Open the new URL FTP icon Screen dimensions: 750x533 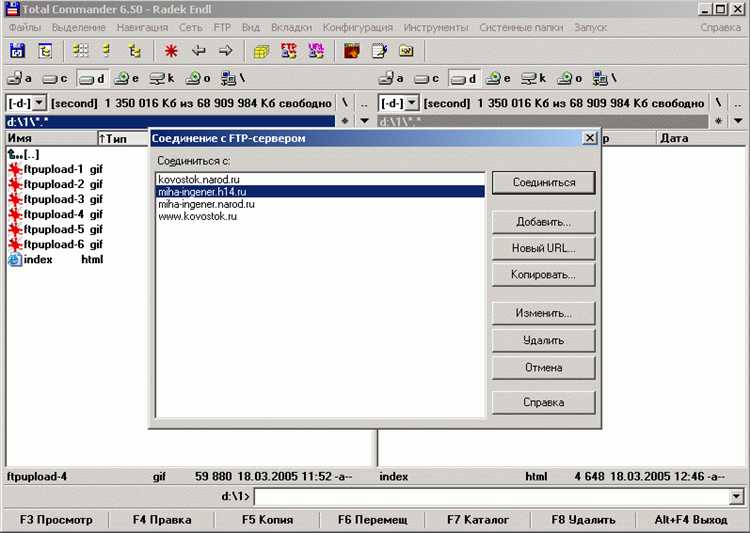point(316,50)
